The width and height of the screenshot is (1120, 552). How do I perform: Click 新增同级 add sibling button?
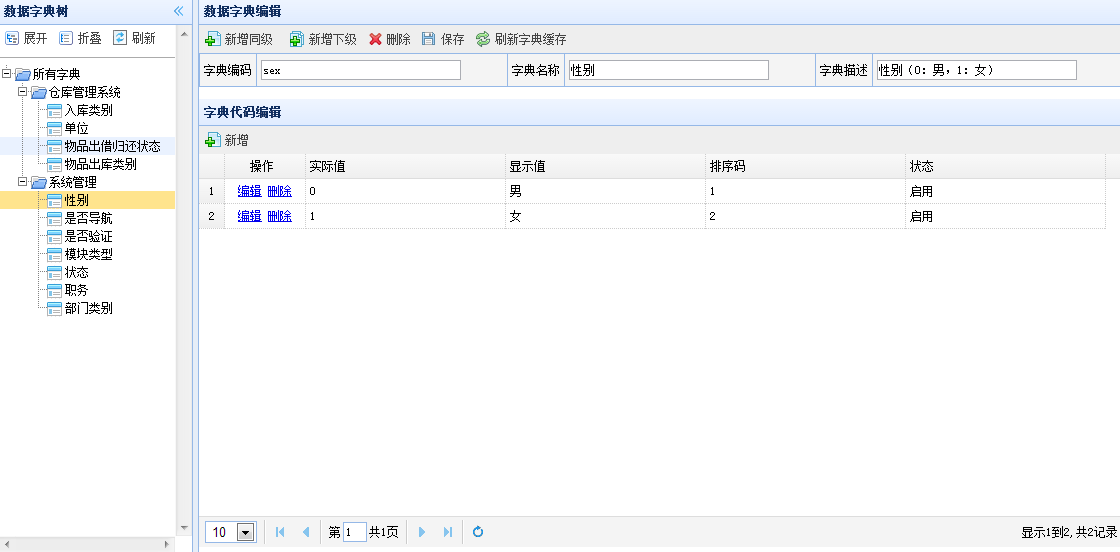click(x=239, y=39)
